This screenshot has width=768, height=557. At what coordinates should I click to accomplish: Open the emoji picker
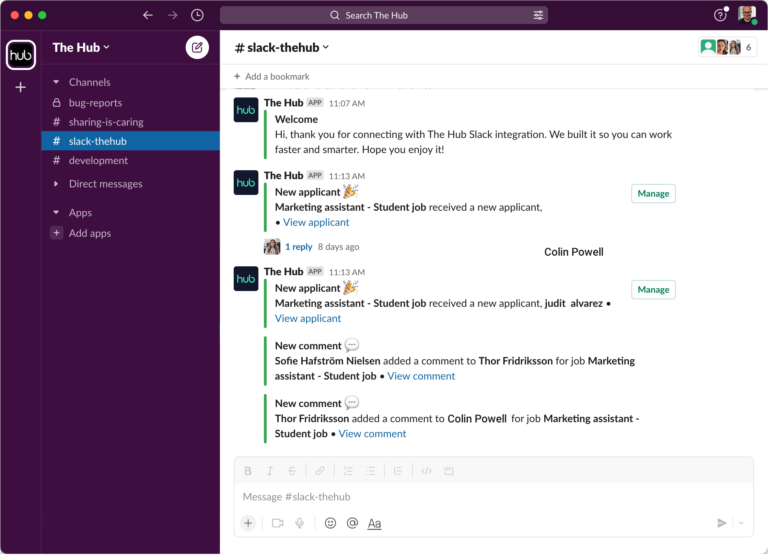pyautogui.click(x=331, y=523)
